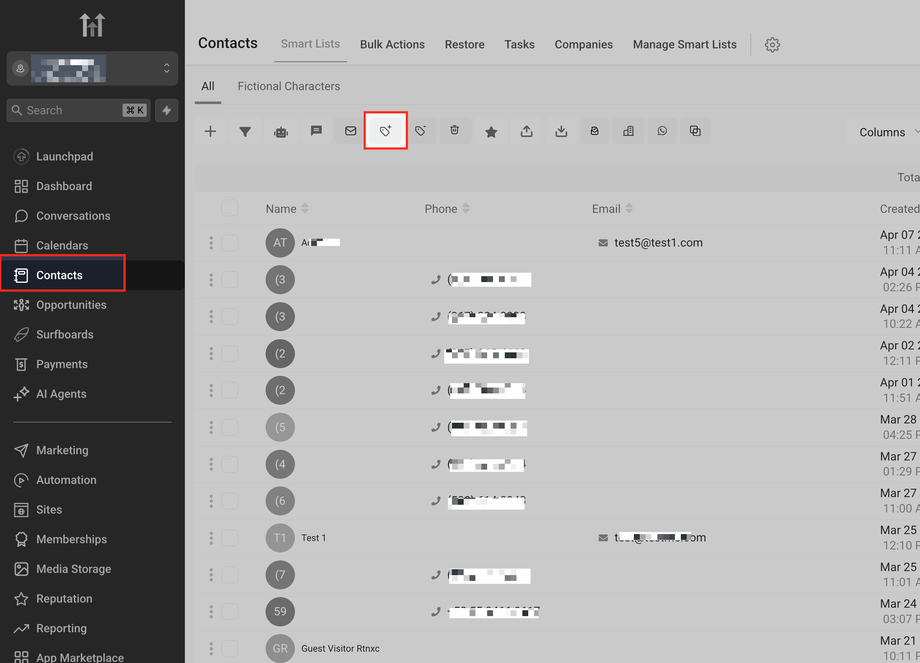This screenshot has height=663, width=920.
Task: Click the delete contacts trash icon
Action: 455,130
